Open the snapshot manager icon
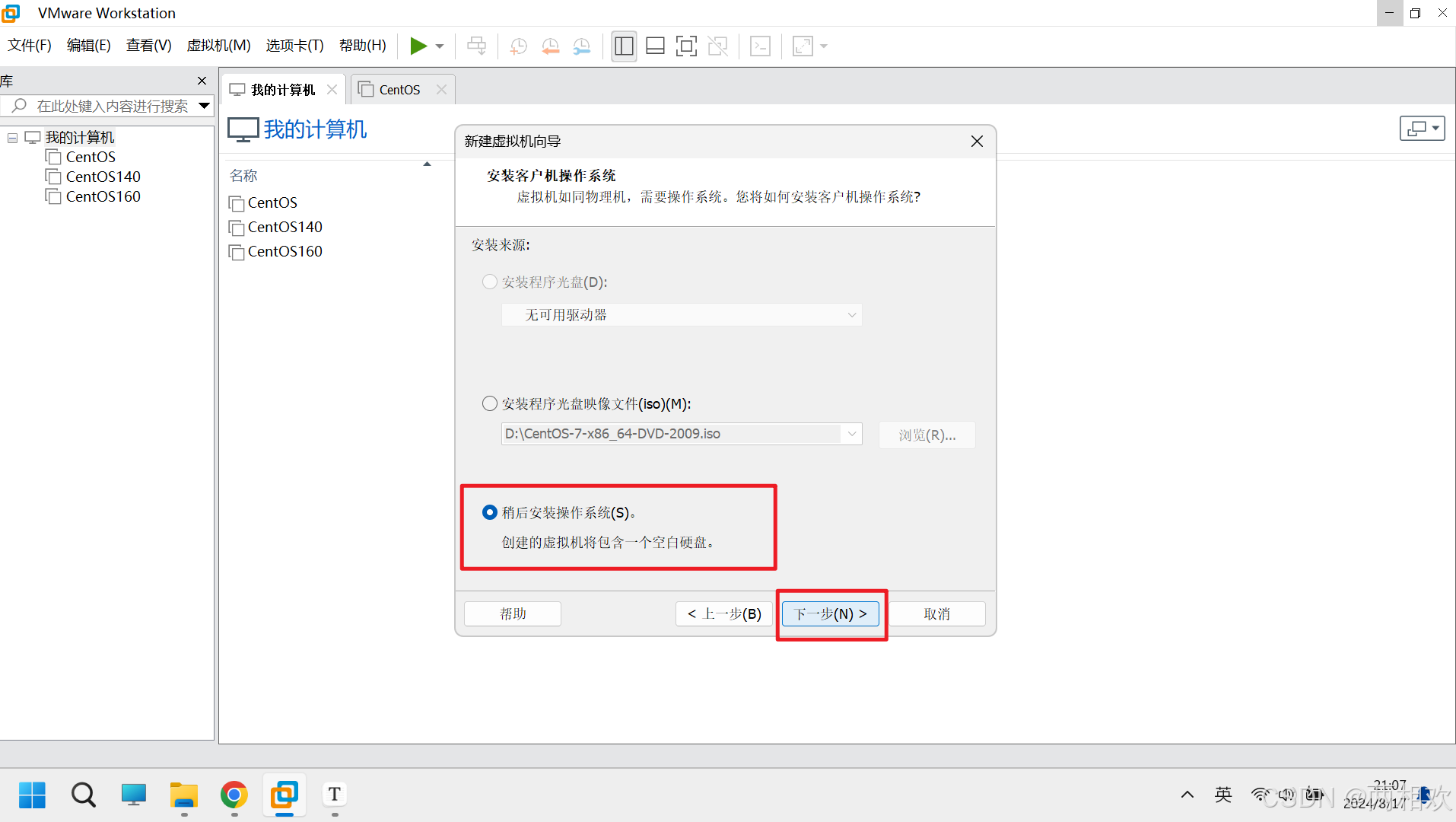The width and height of the screenshot is (1456, 822). (582, 46)
